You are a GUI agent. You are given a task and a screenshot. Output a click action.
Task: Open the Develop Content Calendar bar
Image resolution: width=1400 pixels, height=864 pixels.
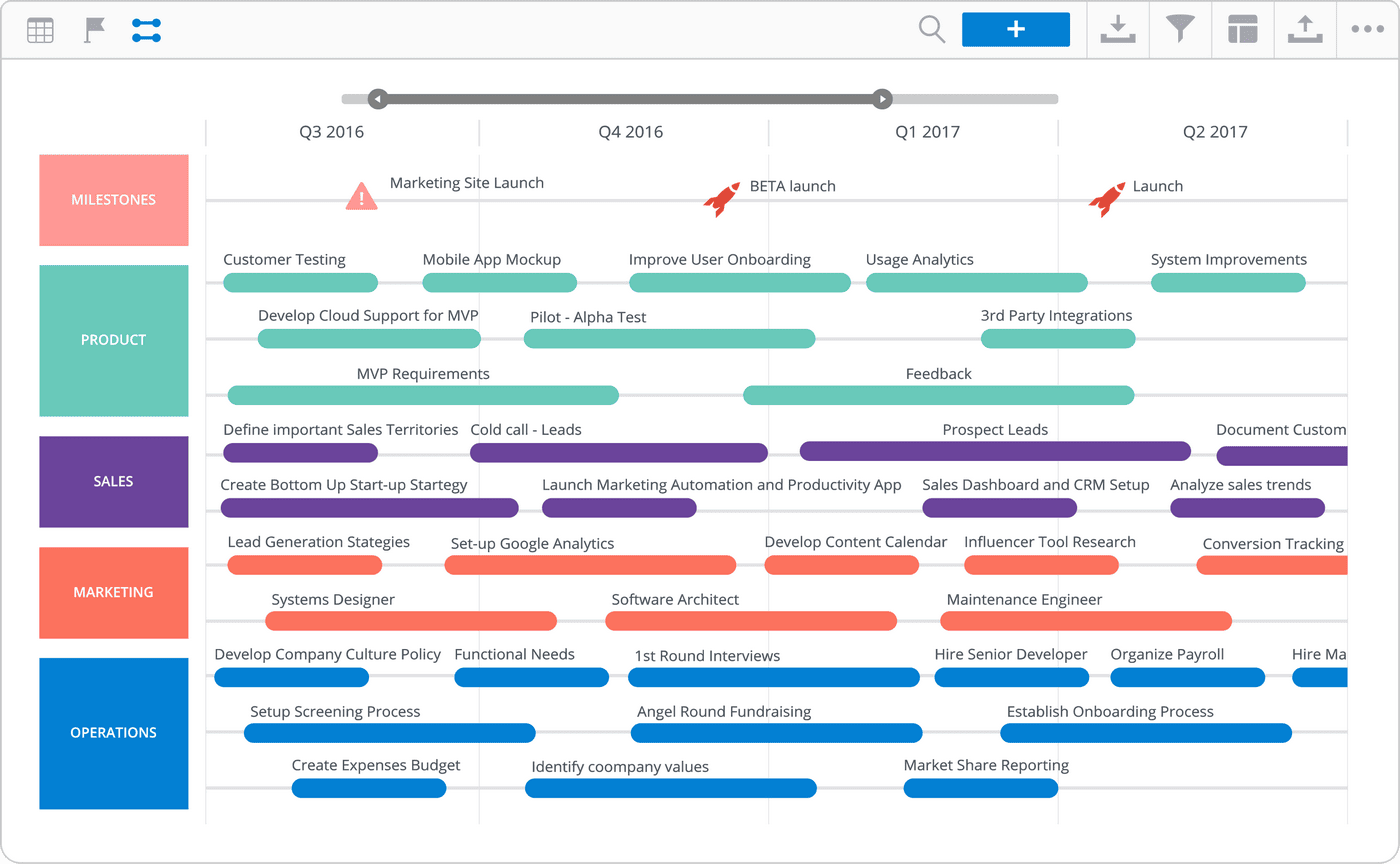click(x=842, y=565)
